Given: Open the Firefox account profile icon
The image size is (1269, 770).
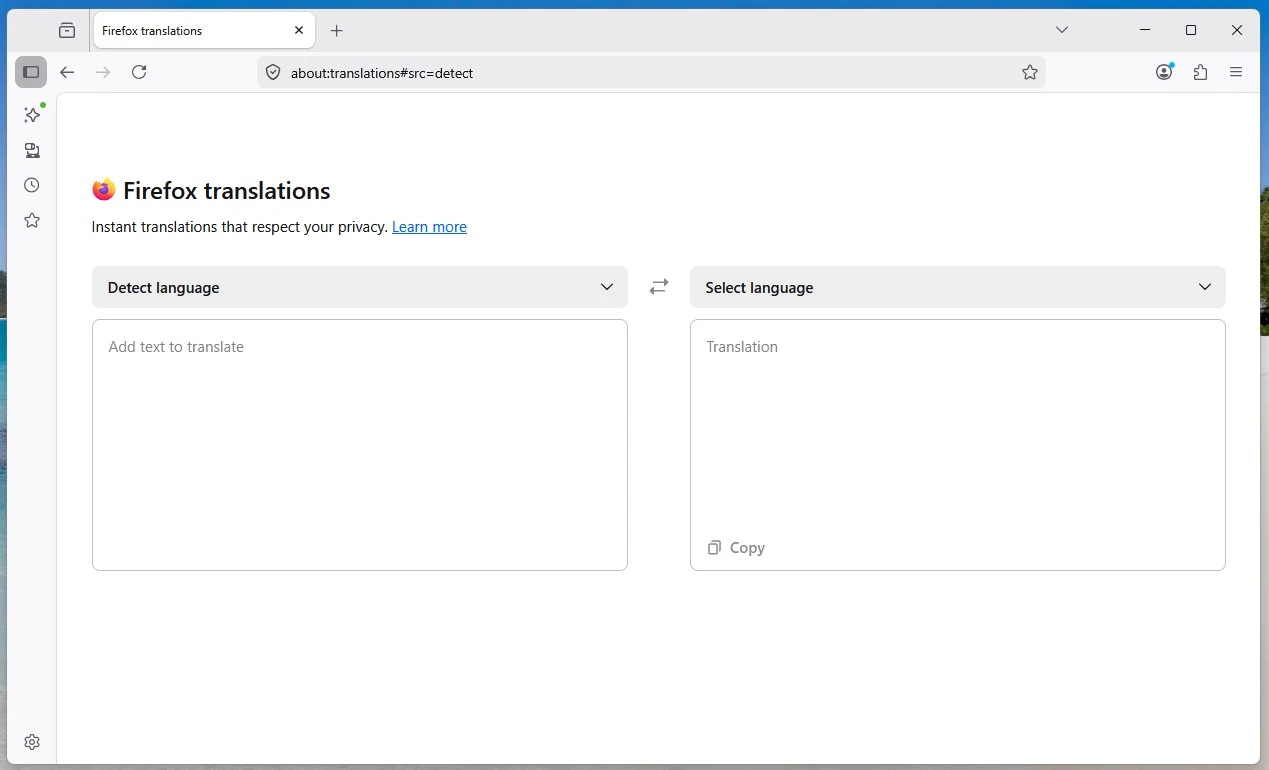Looking at the screenshot, I should coord(1163,72).
